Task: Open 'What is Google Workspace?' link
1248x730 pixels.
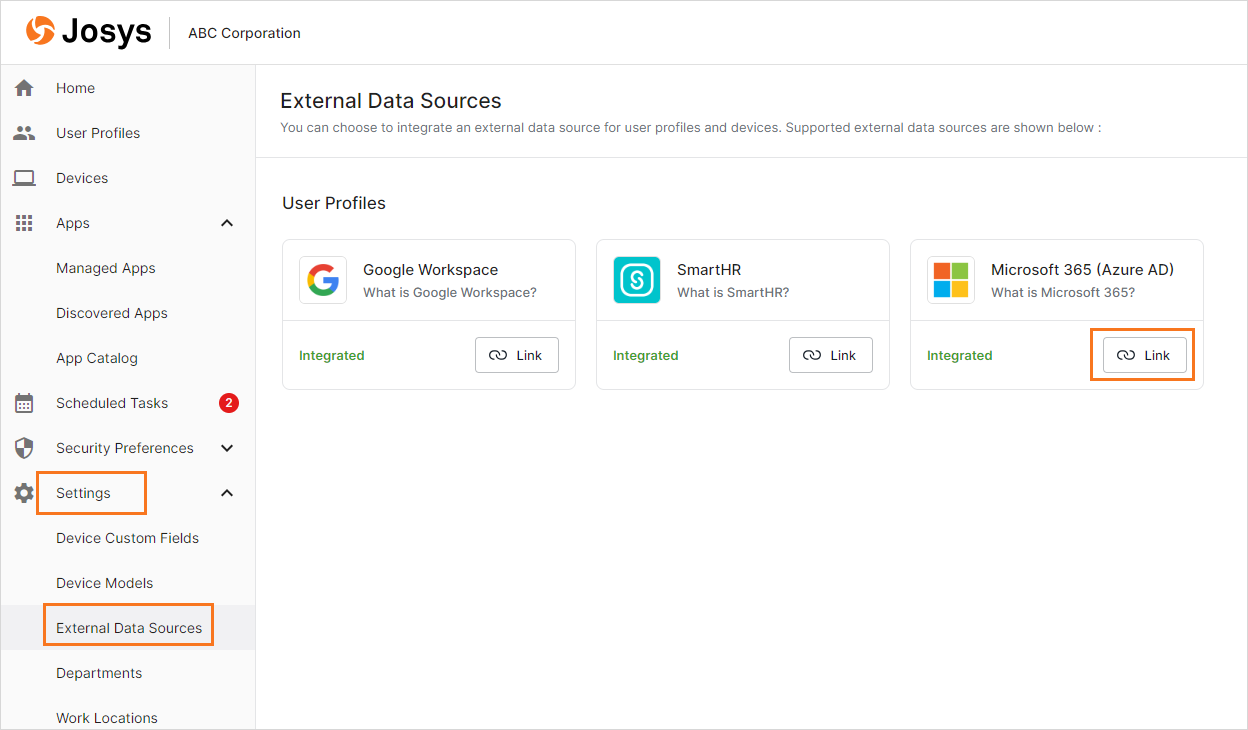Action: pyautogui.click(x=450, y=293)
